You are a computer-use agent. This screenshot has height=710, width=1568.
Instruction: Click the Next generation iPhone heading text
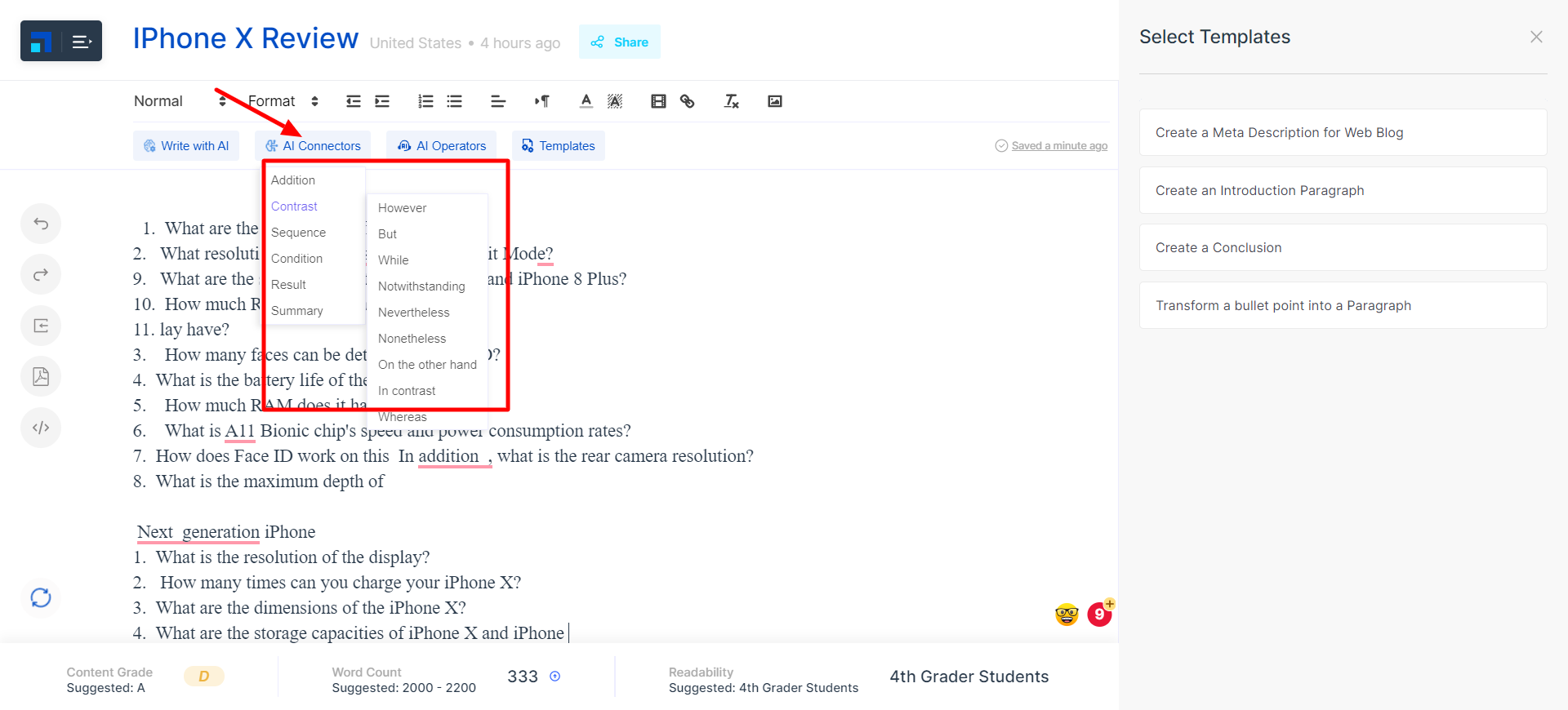[226, 532]
